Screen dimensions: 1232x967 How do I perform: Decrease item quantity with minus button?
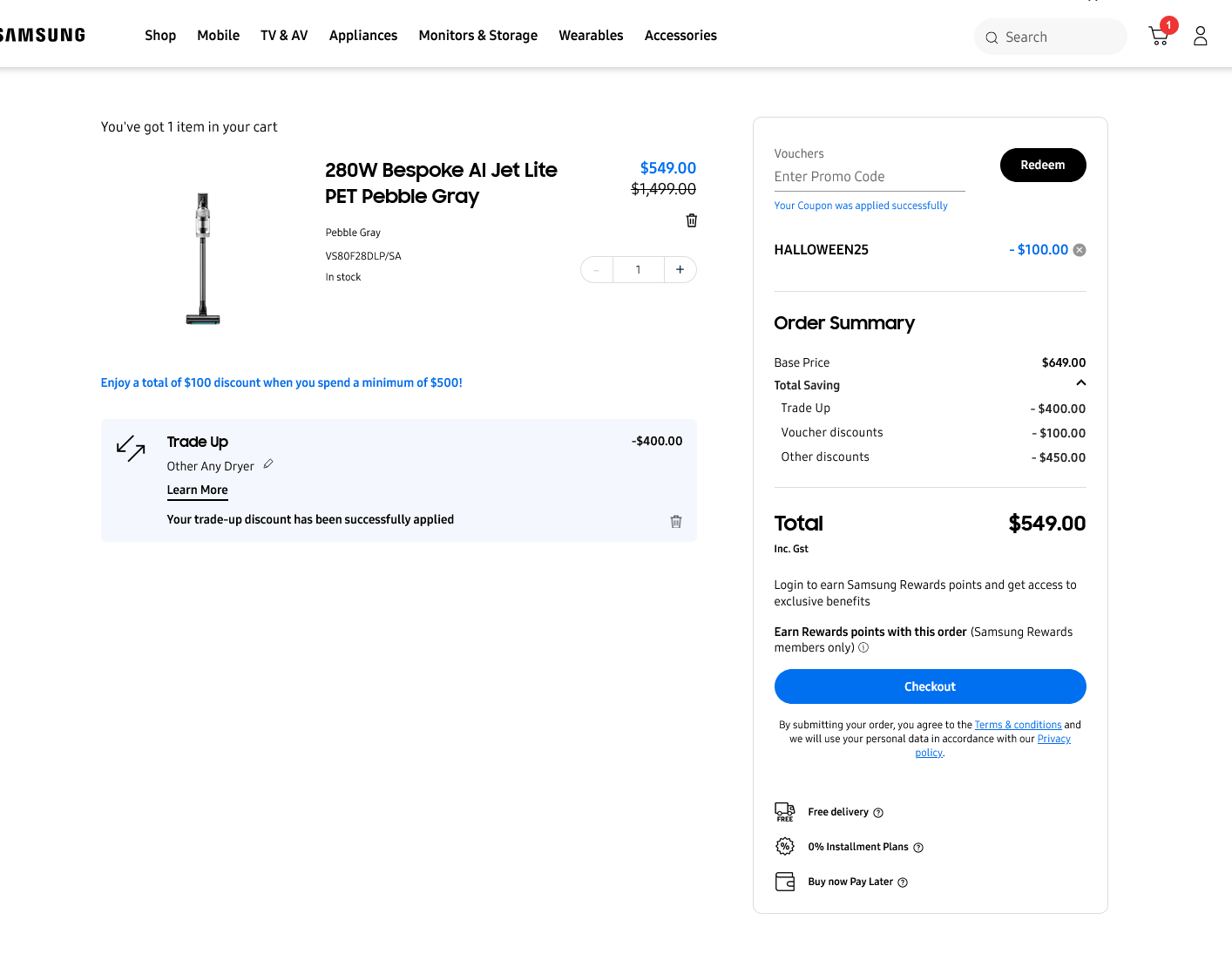click(597, 270)
